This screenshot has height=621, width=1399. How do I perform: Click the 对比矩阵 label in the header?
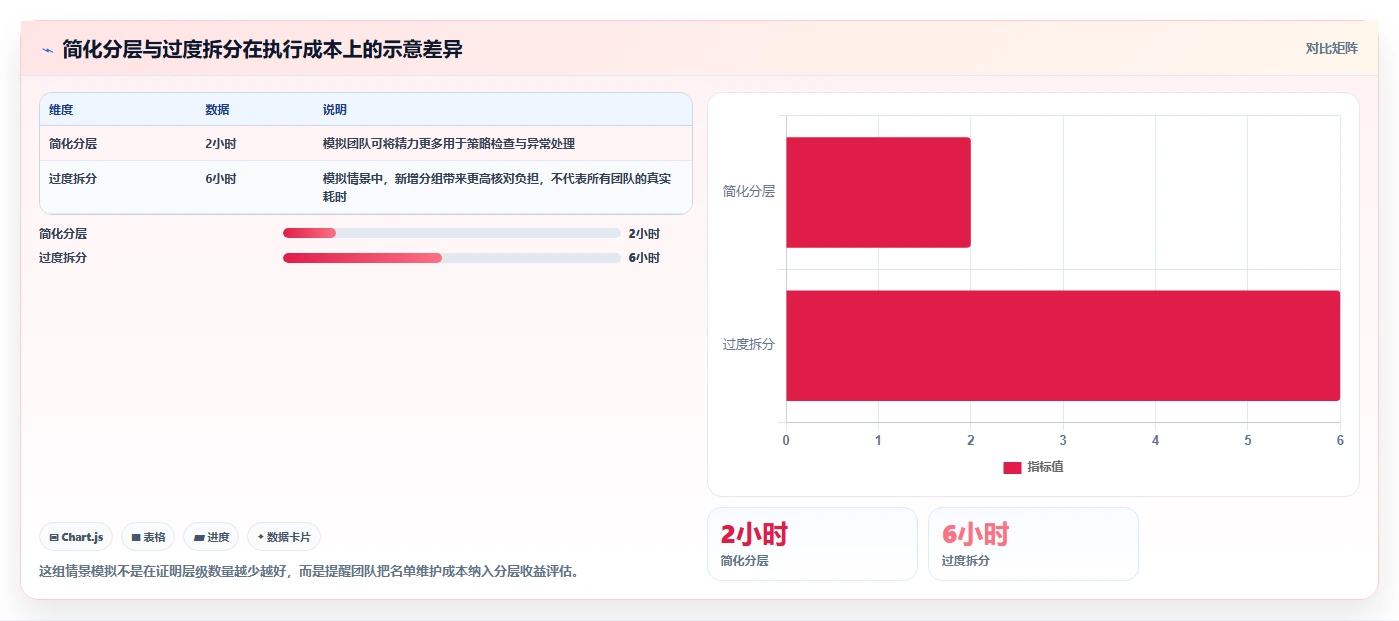(x=1331, y=48)
